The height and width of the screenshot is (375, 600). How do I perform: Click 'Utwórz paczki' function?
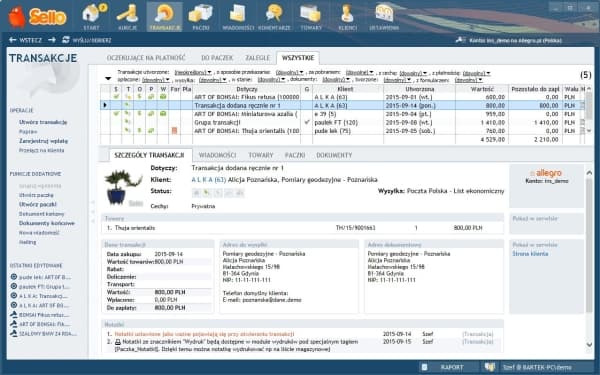click(38, 204)
